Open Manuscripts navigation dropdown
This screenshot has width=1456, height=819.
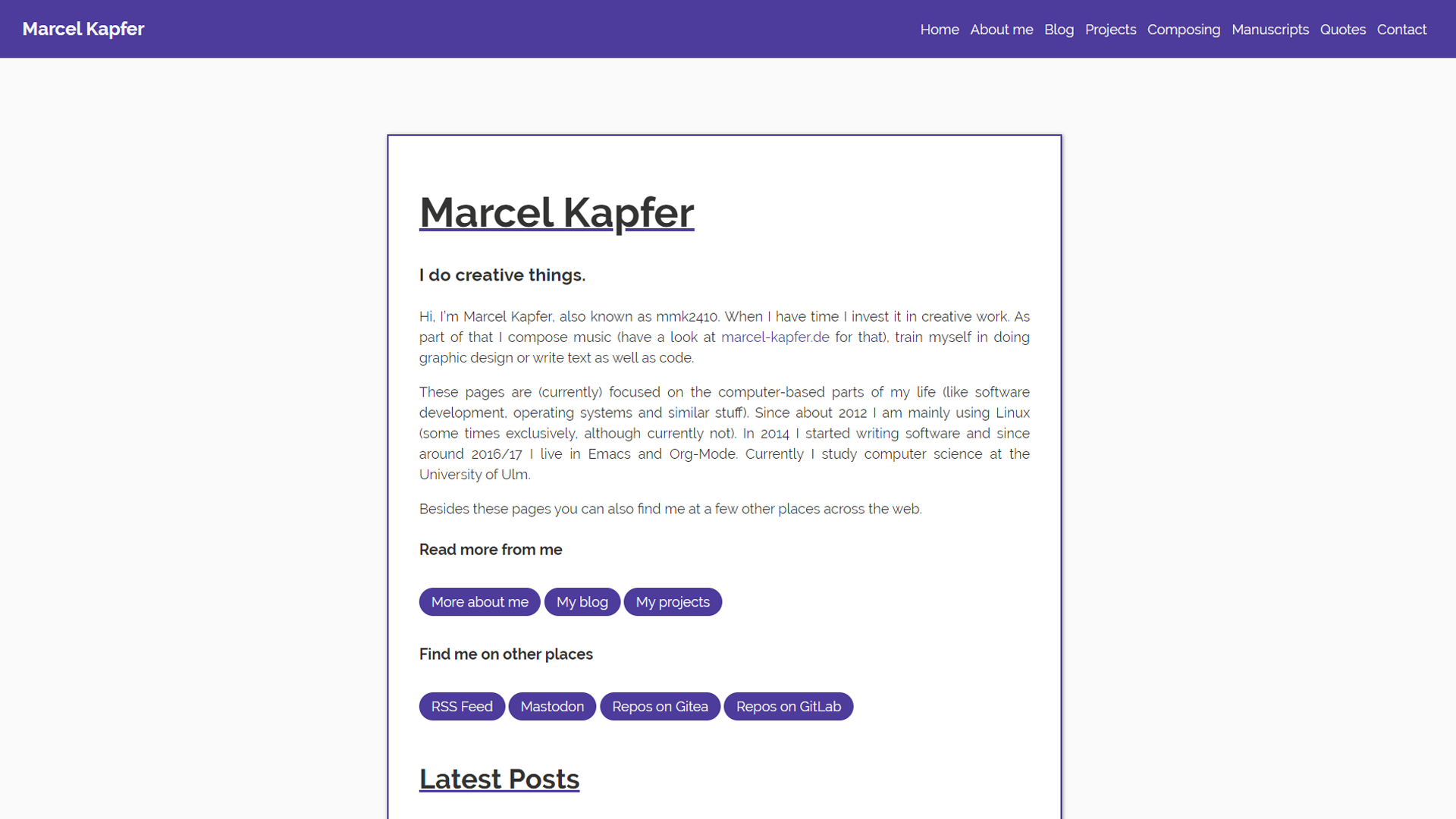coord(1271,29)
